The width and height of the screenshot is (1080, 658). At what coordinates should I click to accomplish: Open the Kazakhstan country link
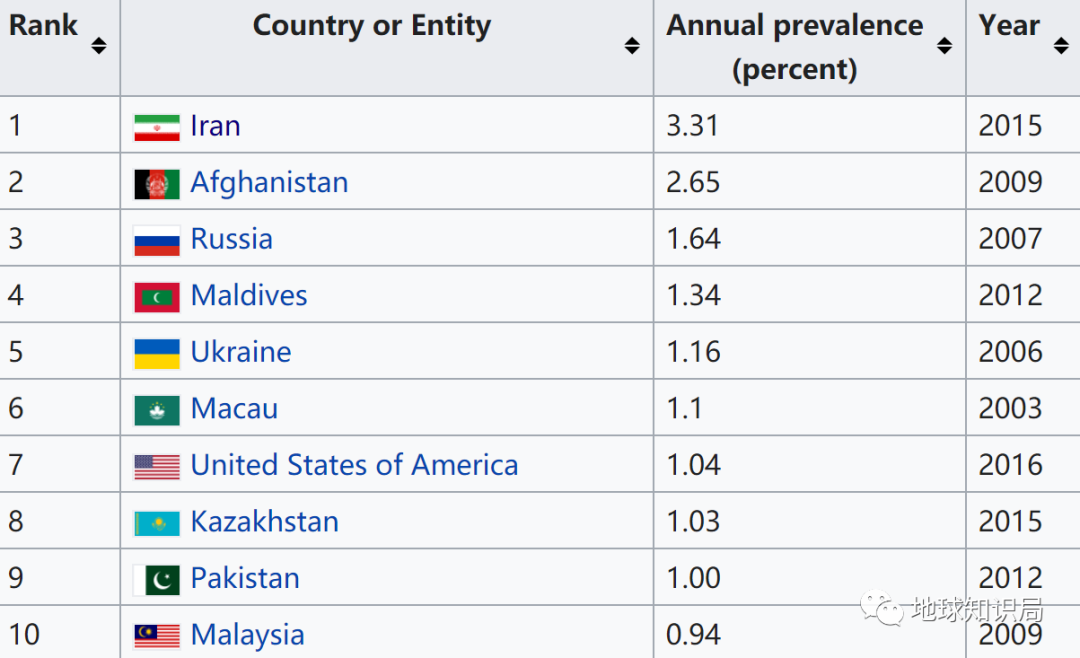pyautogui.click(x=264, y=522)
